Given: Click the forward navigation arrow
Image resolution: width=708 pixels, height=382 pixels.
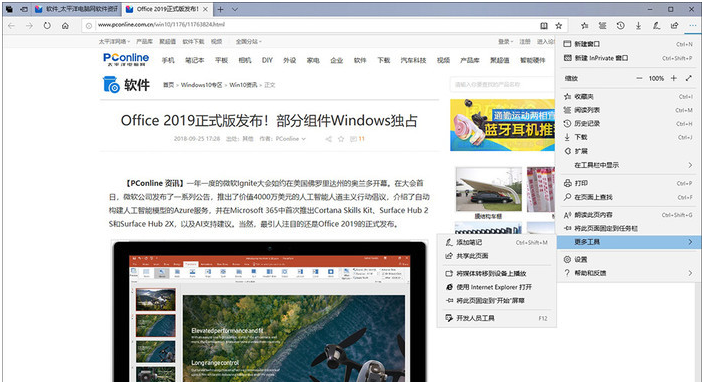Looking at the screenshot, I should pyautogui.click(x=29, y=26).
